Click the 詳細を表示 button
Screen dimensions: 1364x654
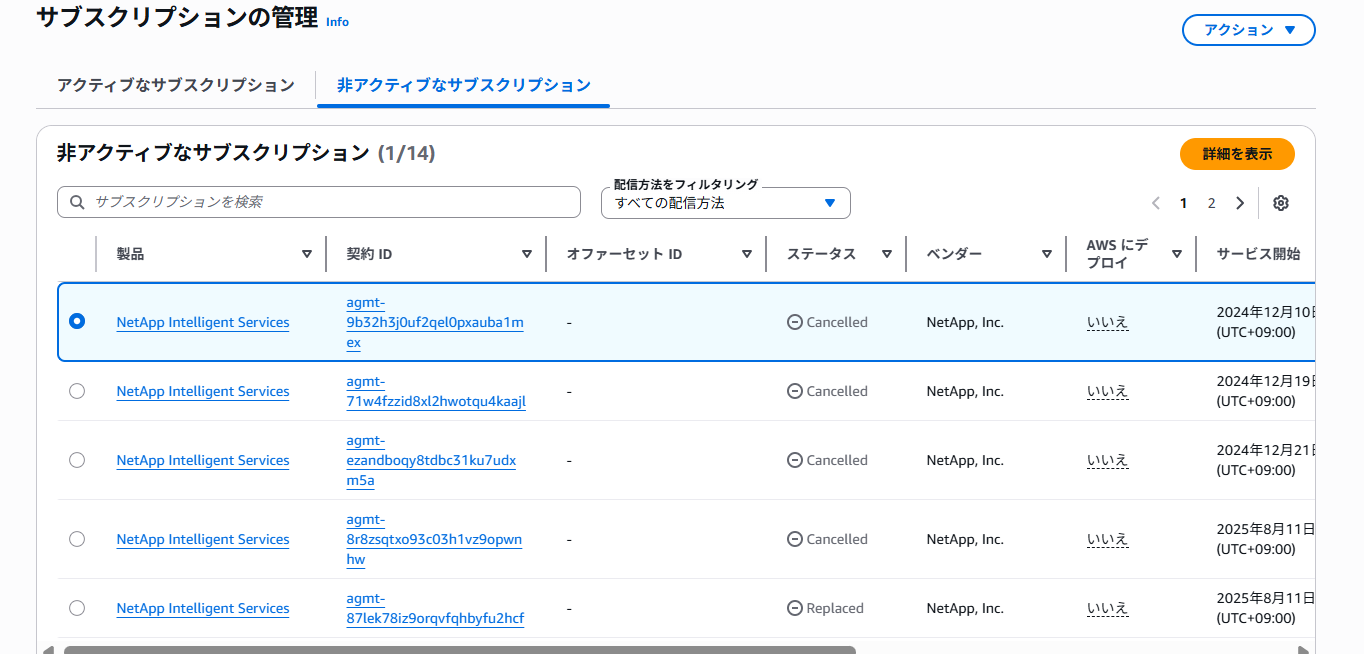1237,154
